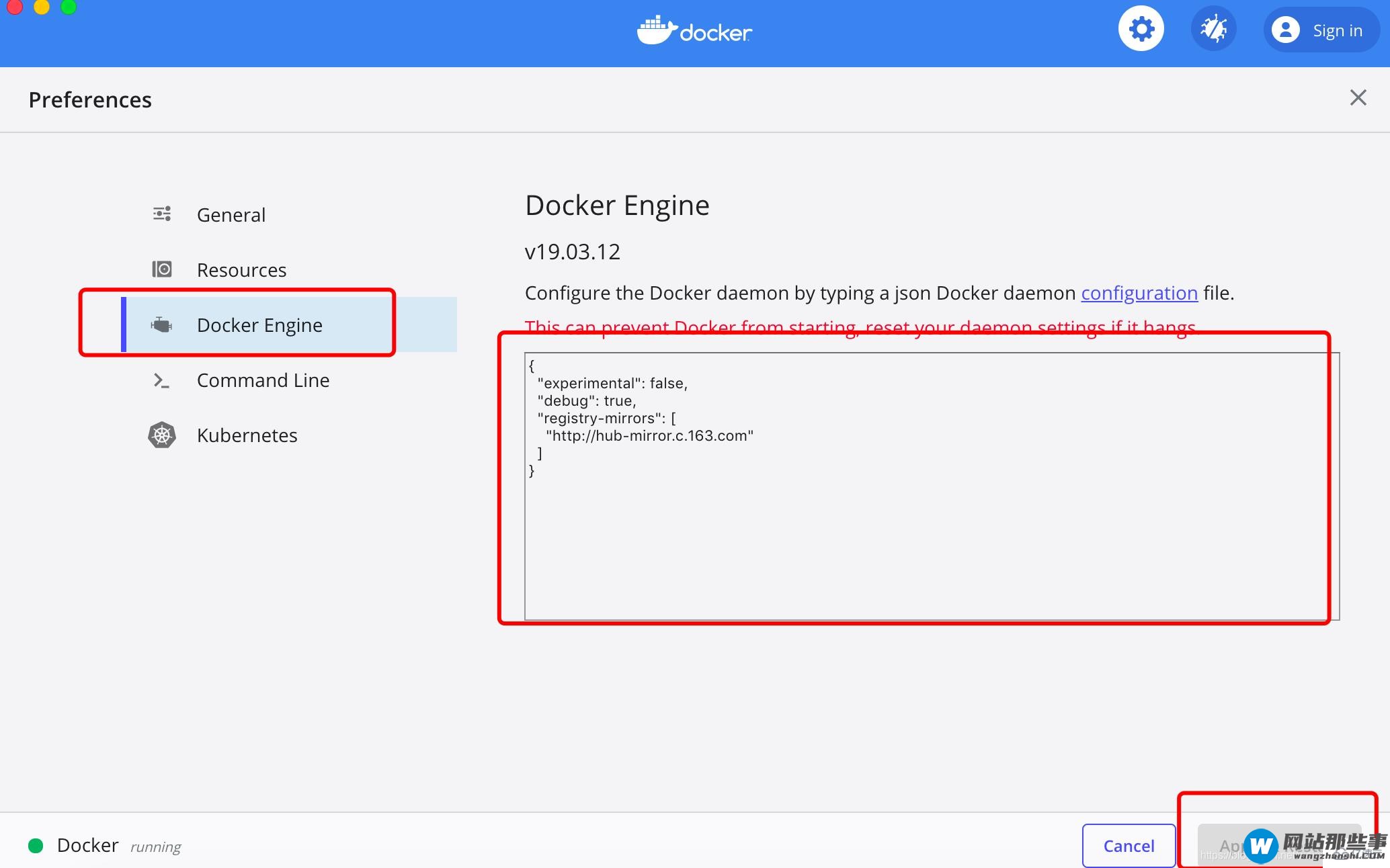
Task: Open Command Line settings
Action: 263,379
